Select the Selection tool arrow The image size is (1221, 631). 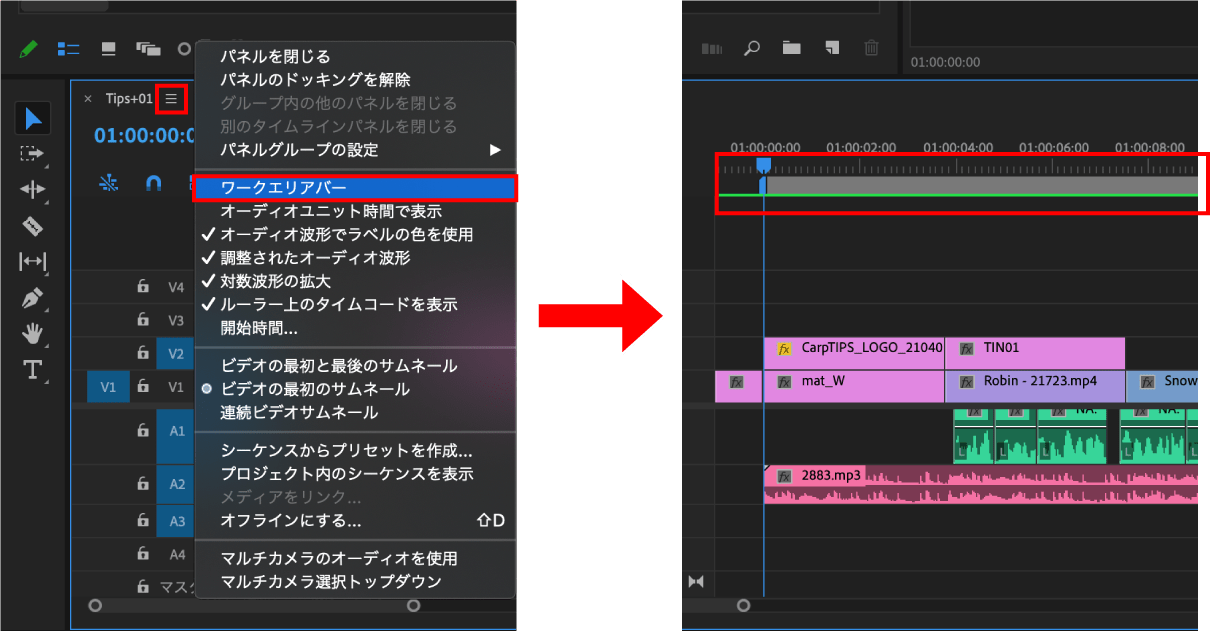click(33, 119)
